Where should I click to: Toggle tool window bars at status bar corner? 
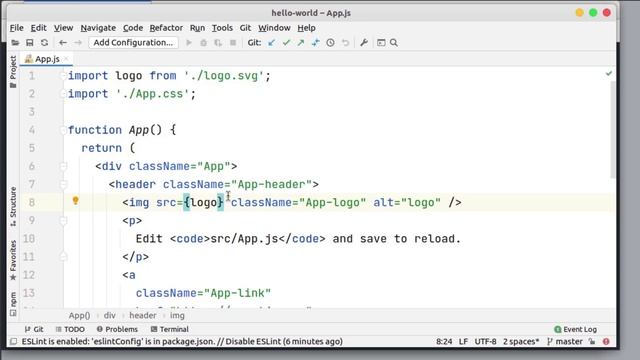click(13, 341)
